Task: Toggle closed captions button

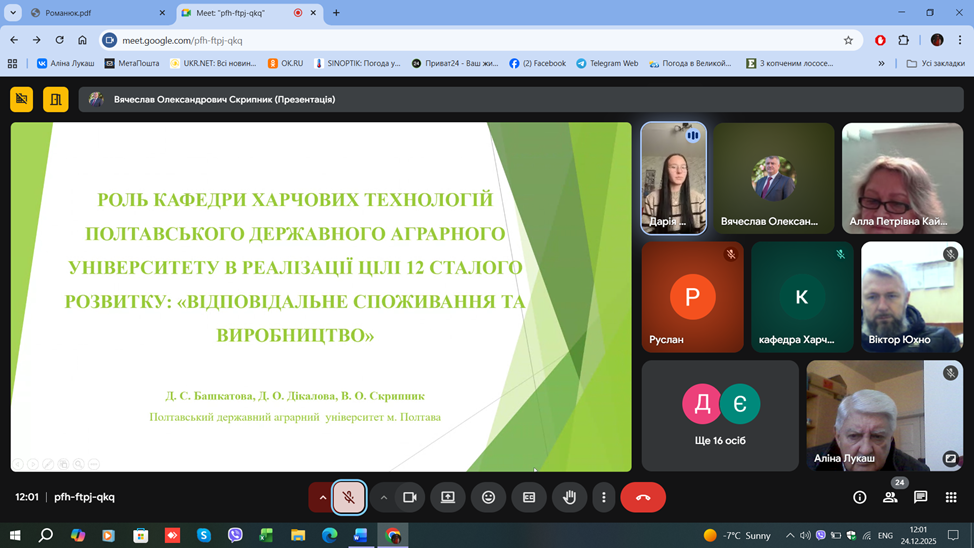Action: 529,497
